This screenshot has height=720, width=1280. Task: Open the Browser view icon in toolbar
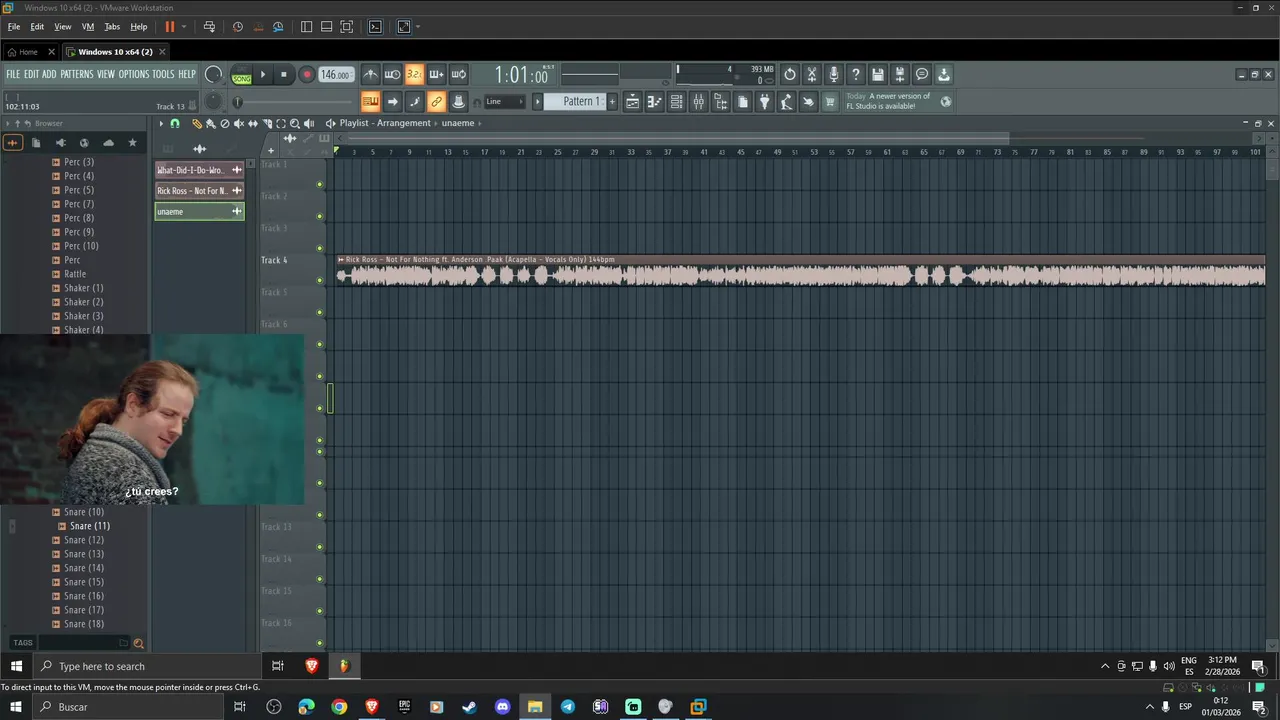tap(720, 101)
